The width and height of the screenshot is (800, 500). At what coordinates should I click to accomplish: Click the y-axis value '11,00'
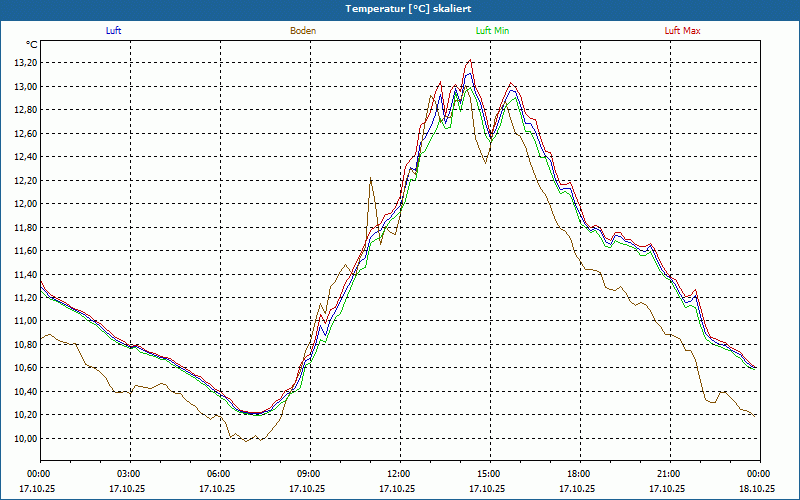[x=27, y=321]
